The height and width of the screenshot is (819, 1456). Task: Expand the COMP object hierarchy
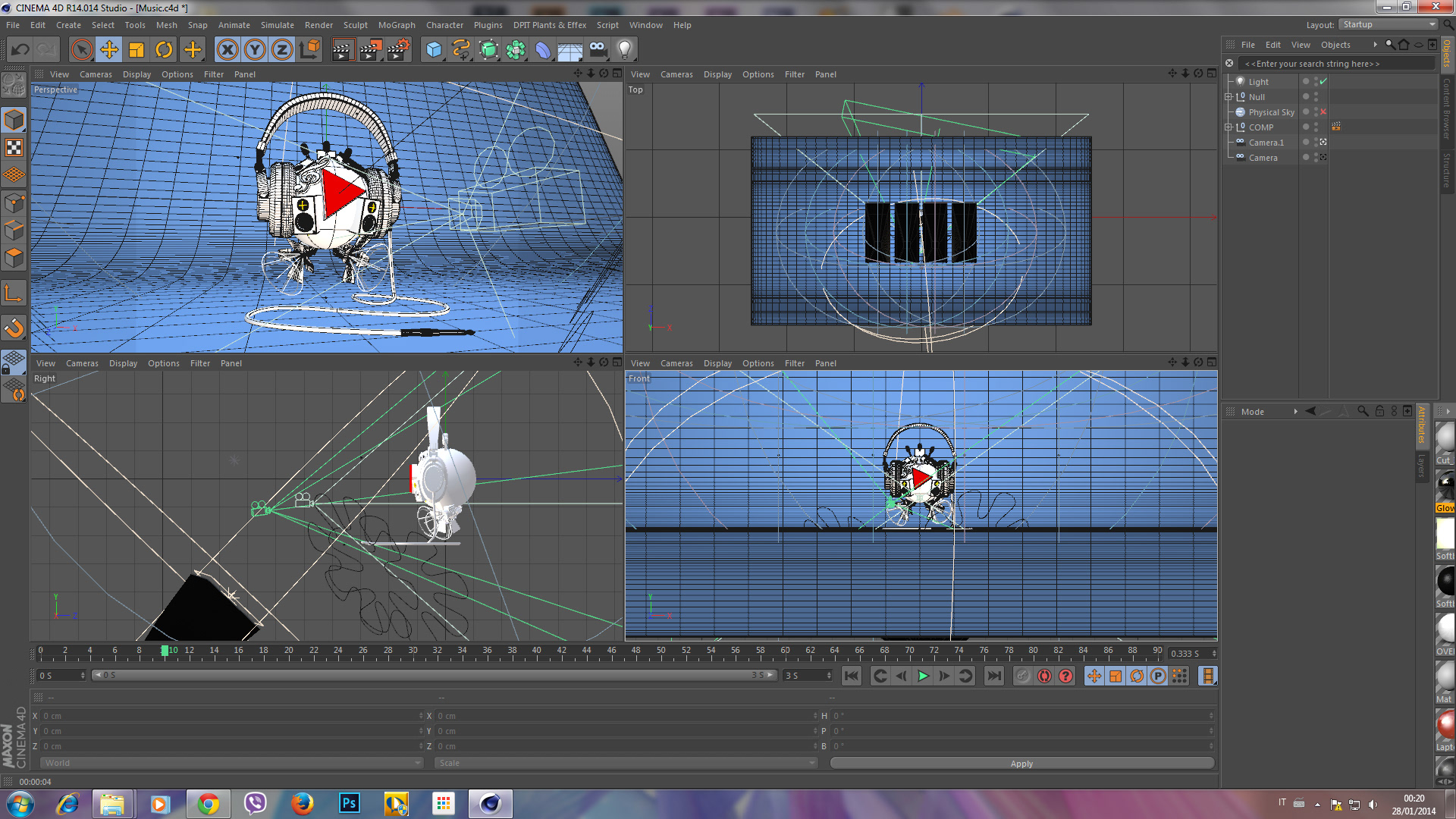click(1228, 127)
